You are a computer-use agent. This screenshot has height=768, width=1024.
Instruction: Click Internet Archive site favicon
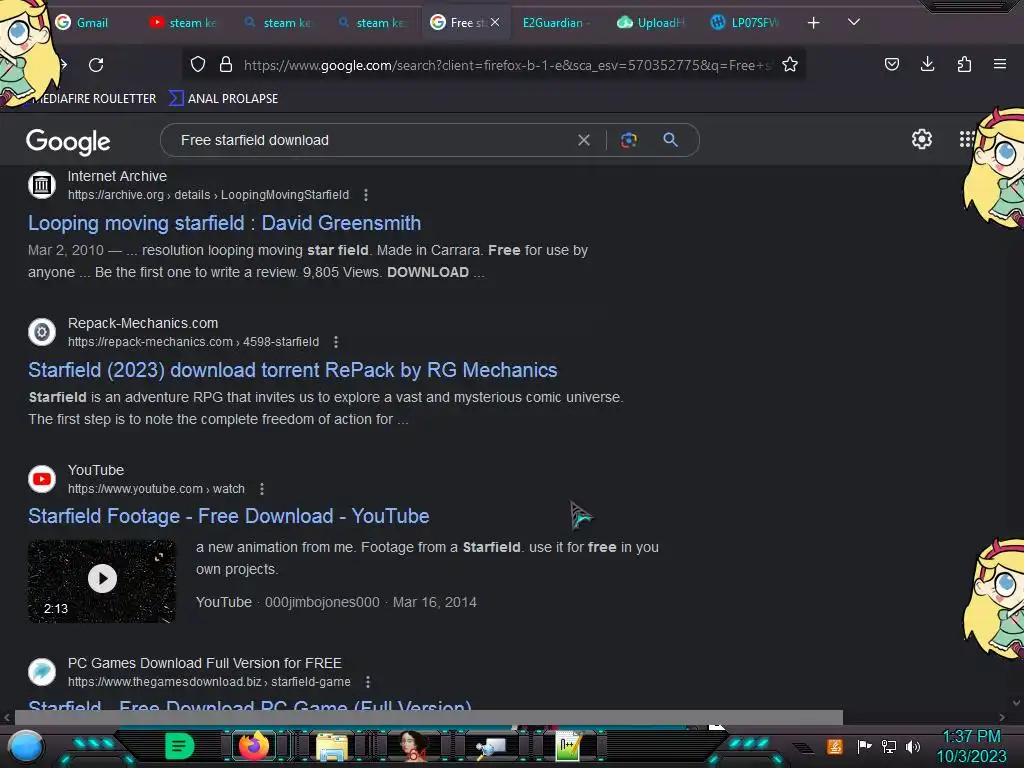pos(42,185)
